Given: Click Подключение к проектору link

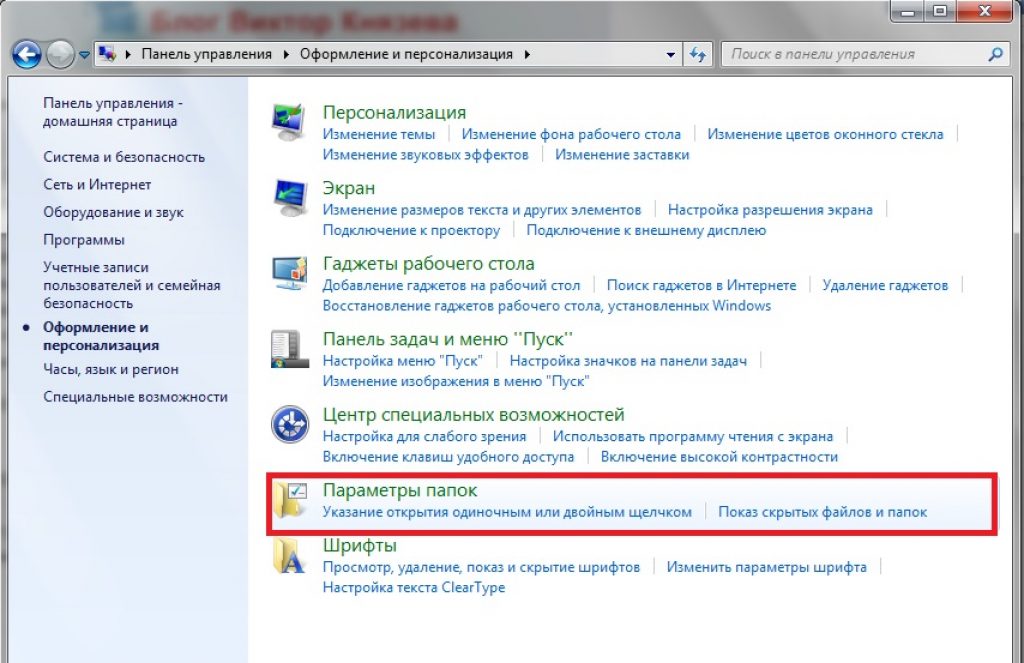Looking at the screenshot, I should click(x=411, y=231).
